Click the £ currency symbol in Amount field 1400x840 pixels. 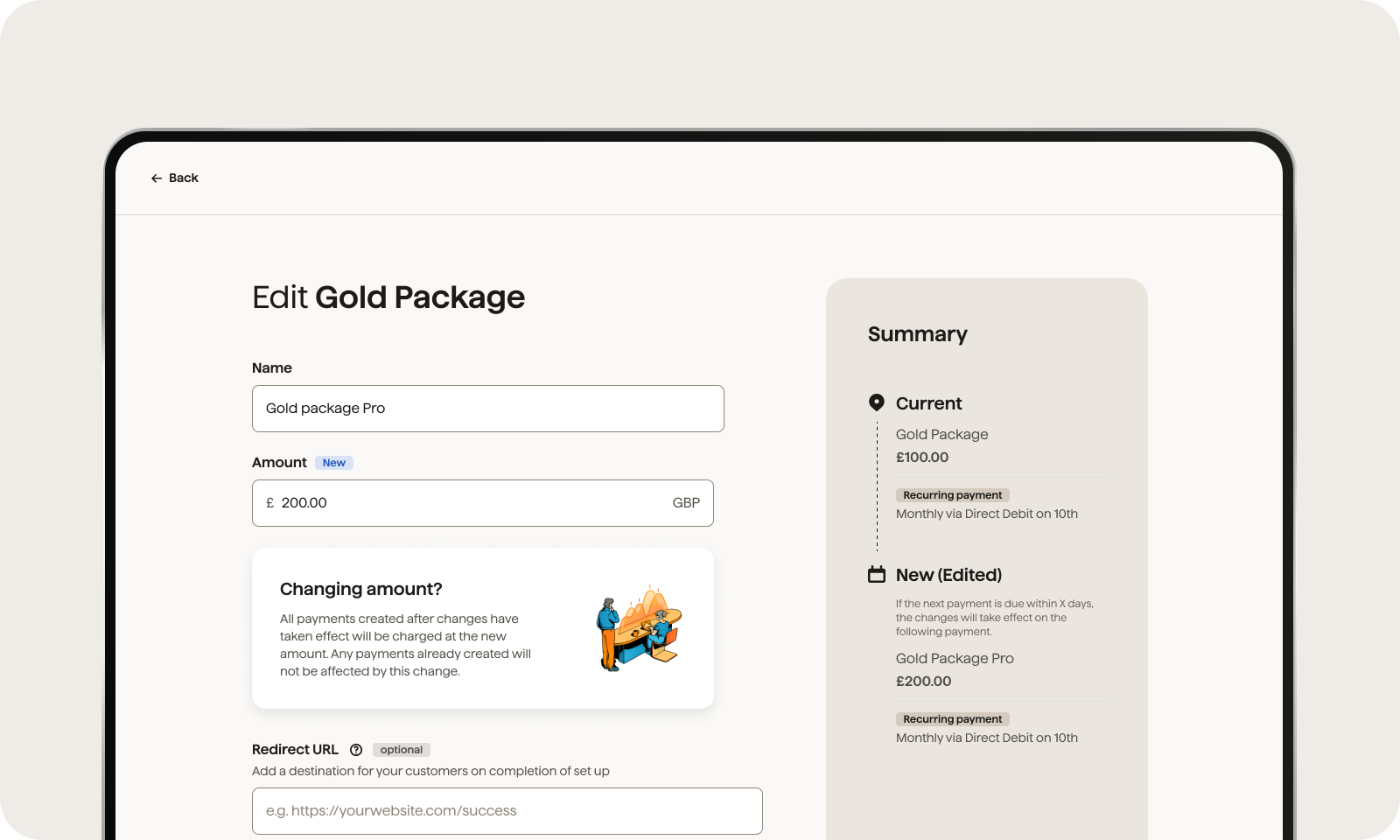pos(269,502)
